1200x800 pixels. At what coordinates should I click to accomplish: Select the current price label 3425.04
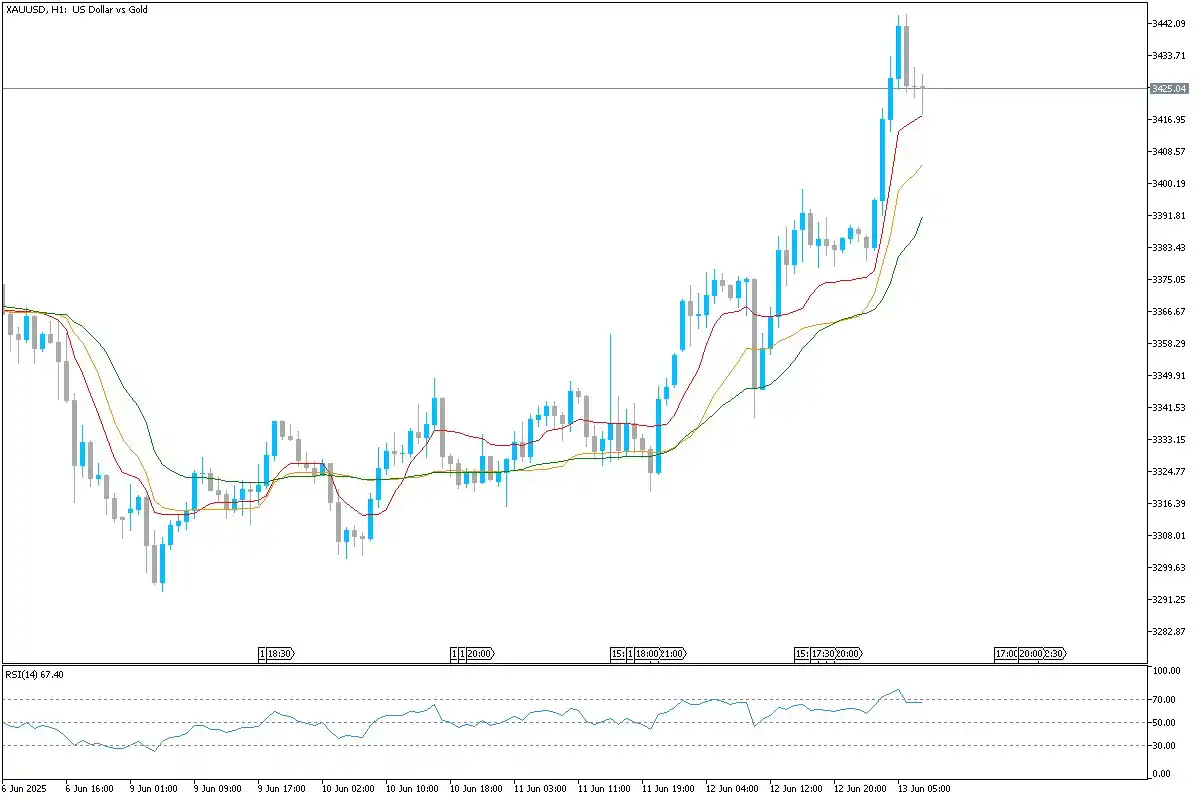[x=1167, y=88]
